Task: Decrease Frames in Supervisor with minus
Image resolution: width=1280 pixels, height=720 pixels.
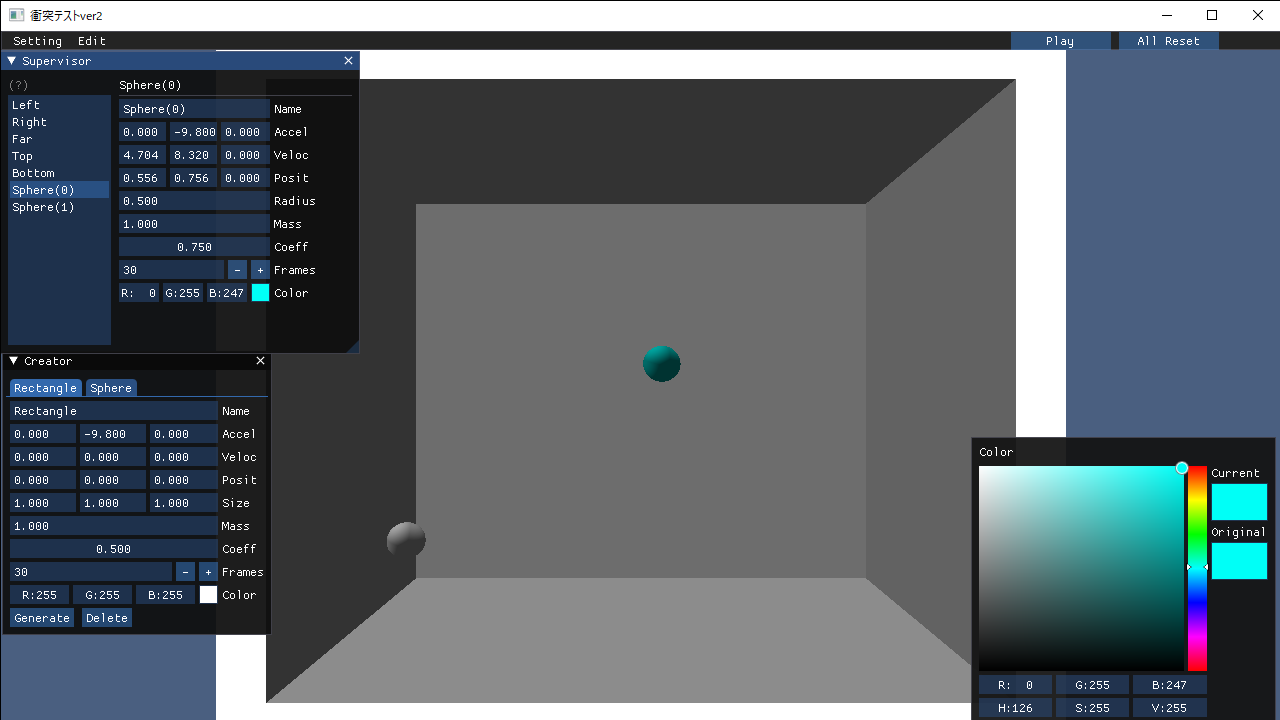Action: pyautogui.click(x=237, y=270)
